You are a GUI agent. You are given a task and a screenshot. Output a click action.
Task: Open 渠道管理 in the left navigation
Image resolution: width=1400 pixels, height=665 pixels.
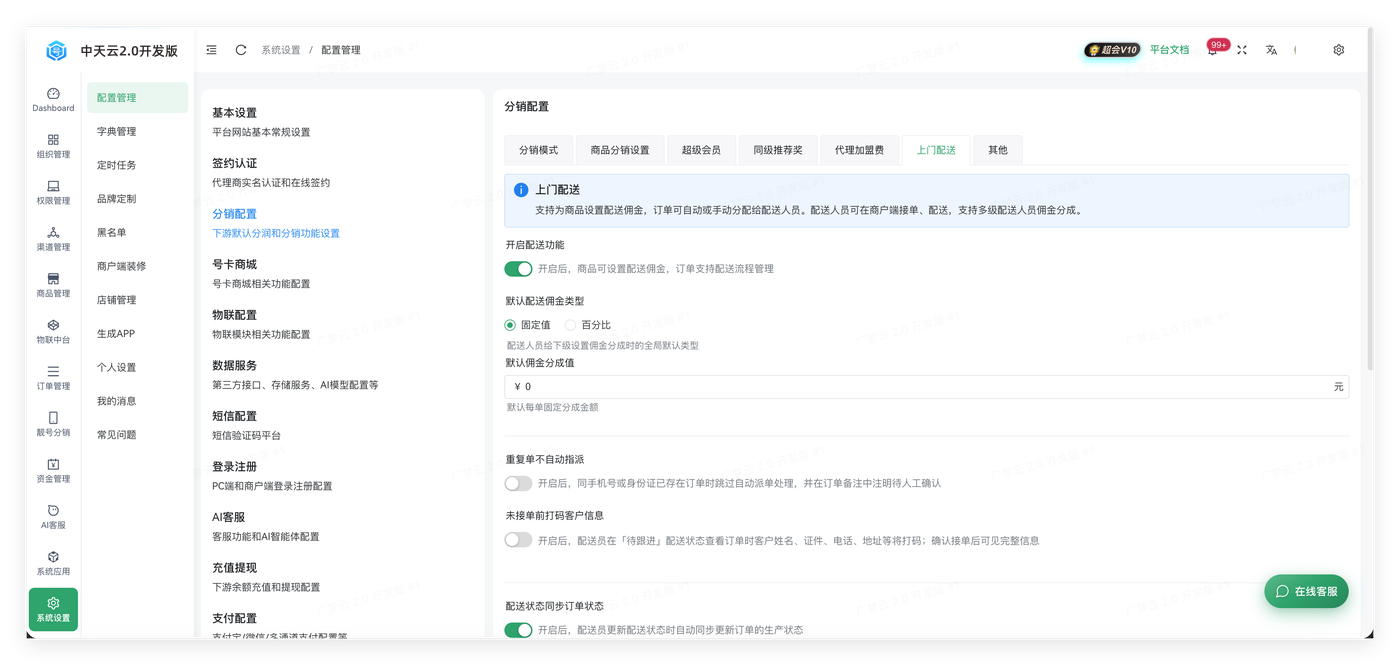click(x=53, y=238)
